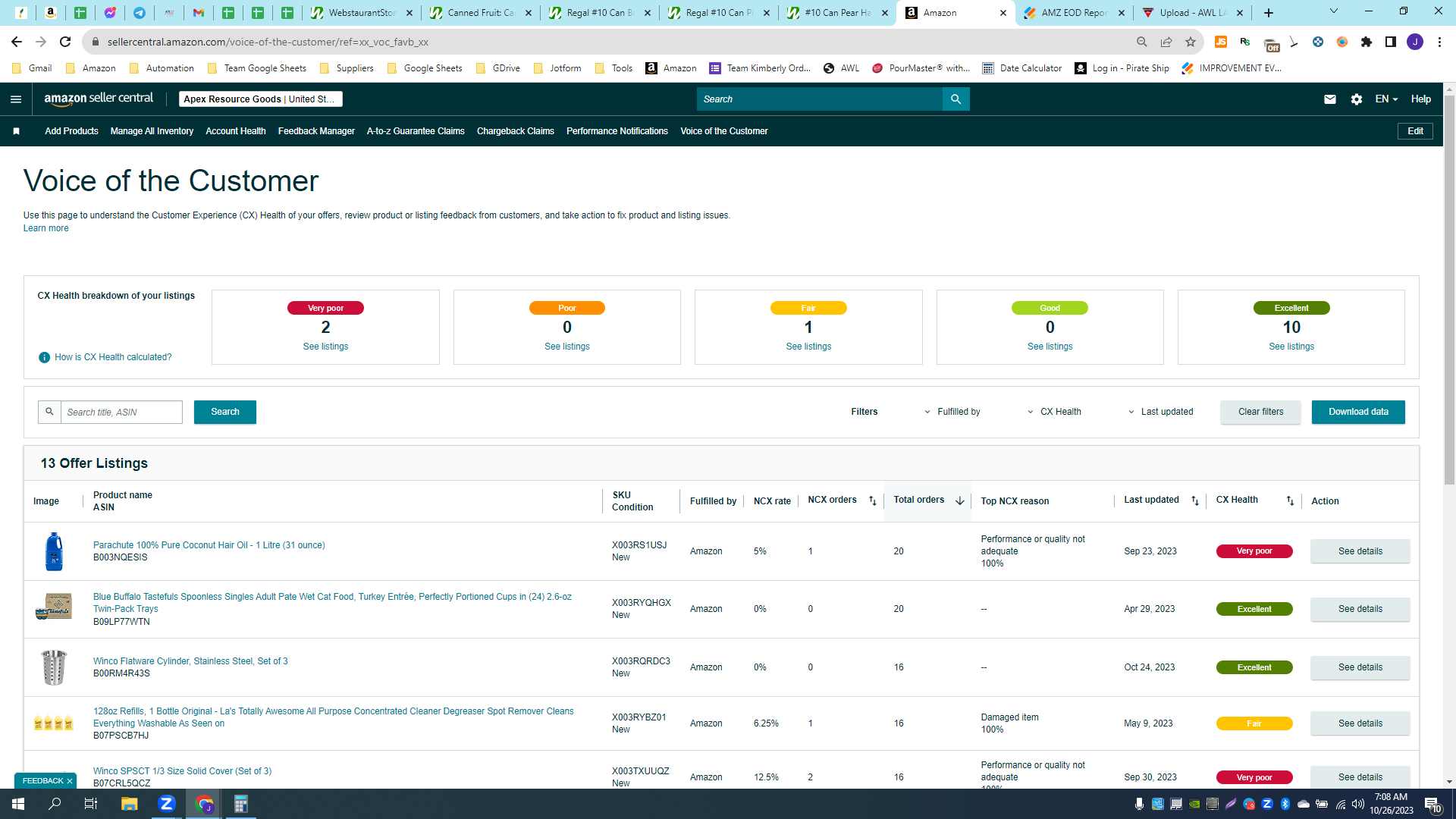Click the Chrome zoom magnifier in address bar
This screenshot has height=819, width=1456.
point(1142,42)
